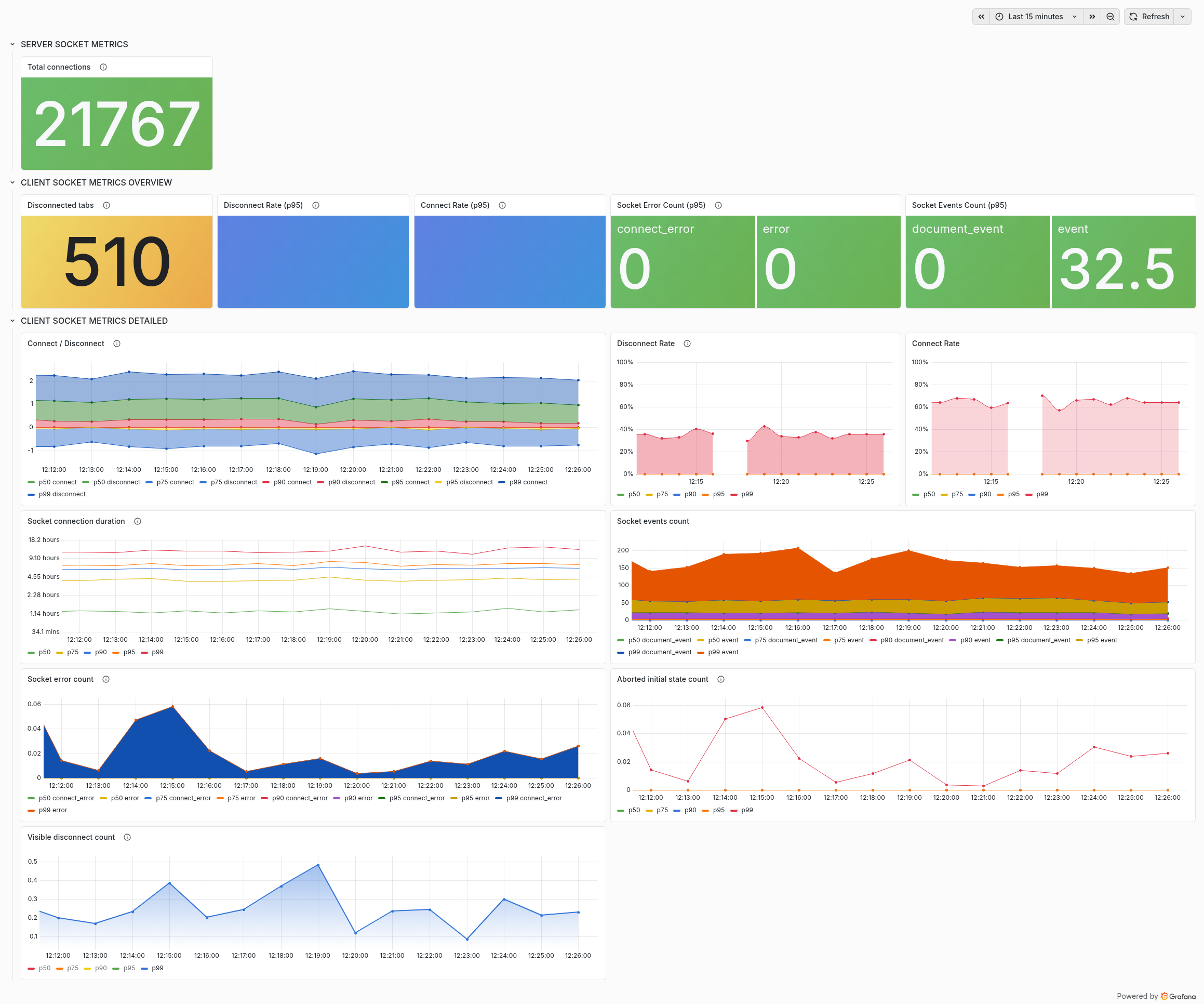Open the Socket events count panel title
The height and width of the screenshot is (1004, 1204).
click(x=653, y=522)
